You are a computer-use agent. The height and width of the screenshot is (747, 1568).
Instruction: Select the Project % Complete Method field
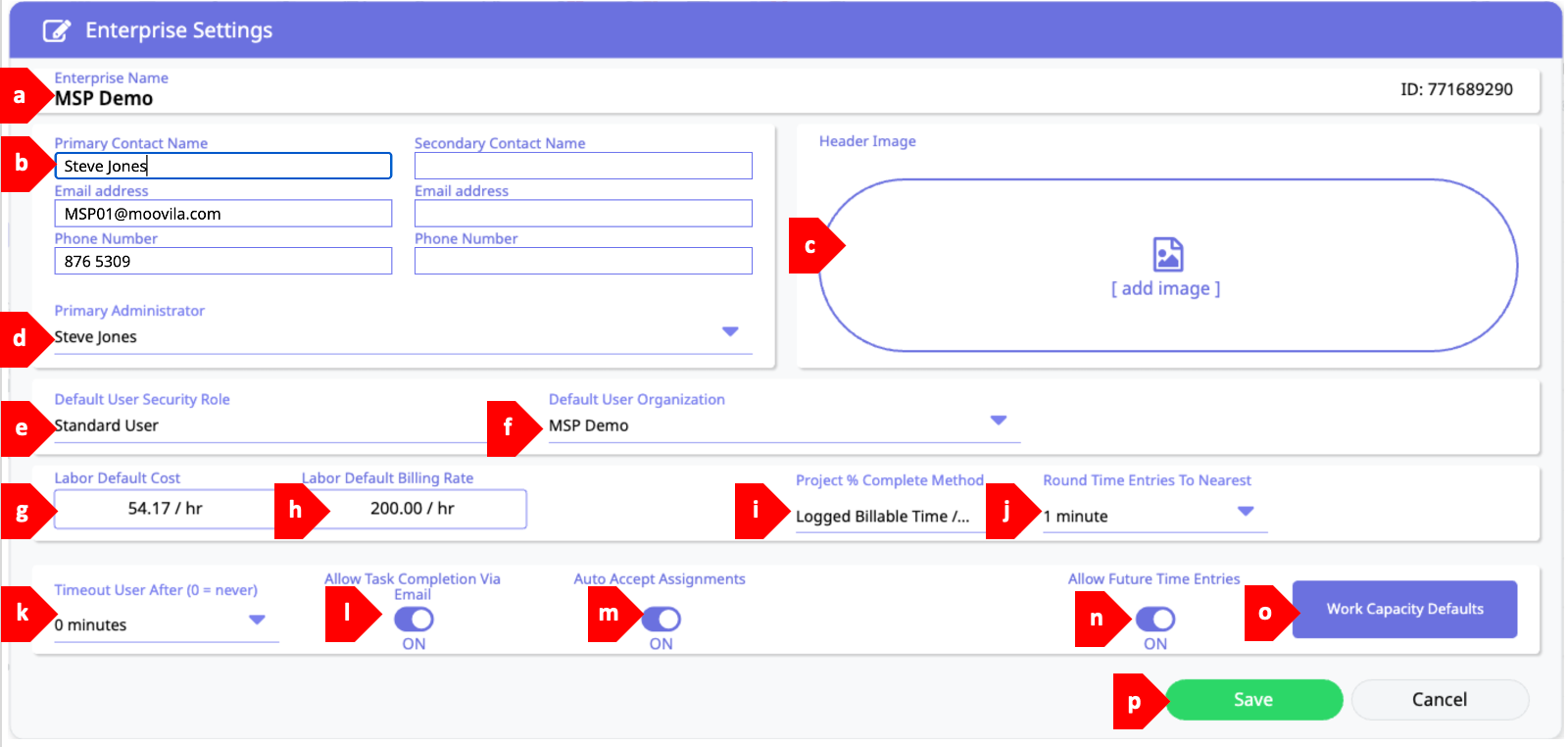(882, 517)
